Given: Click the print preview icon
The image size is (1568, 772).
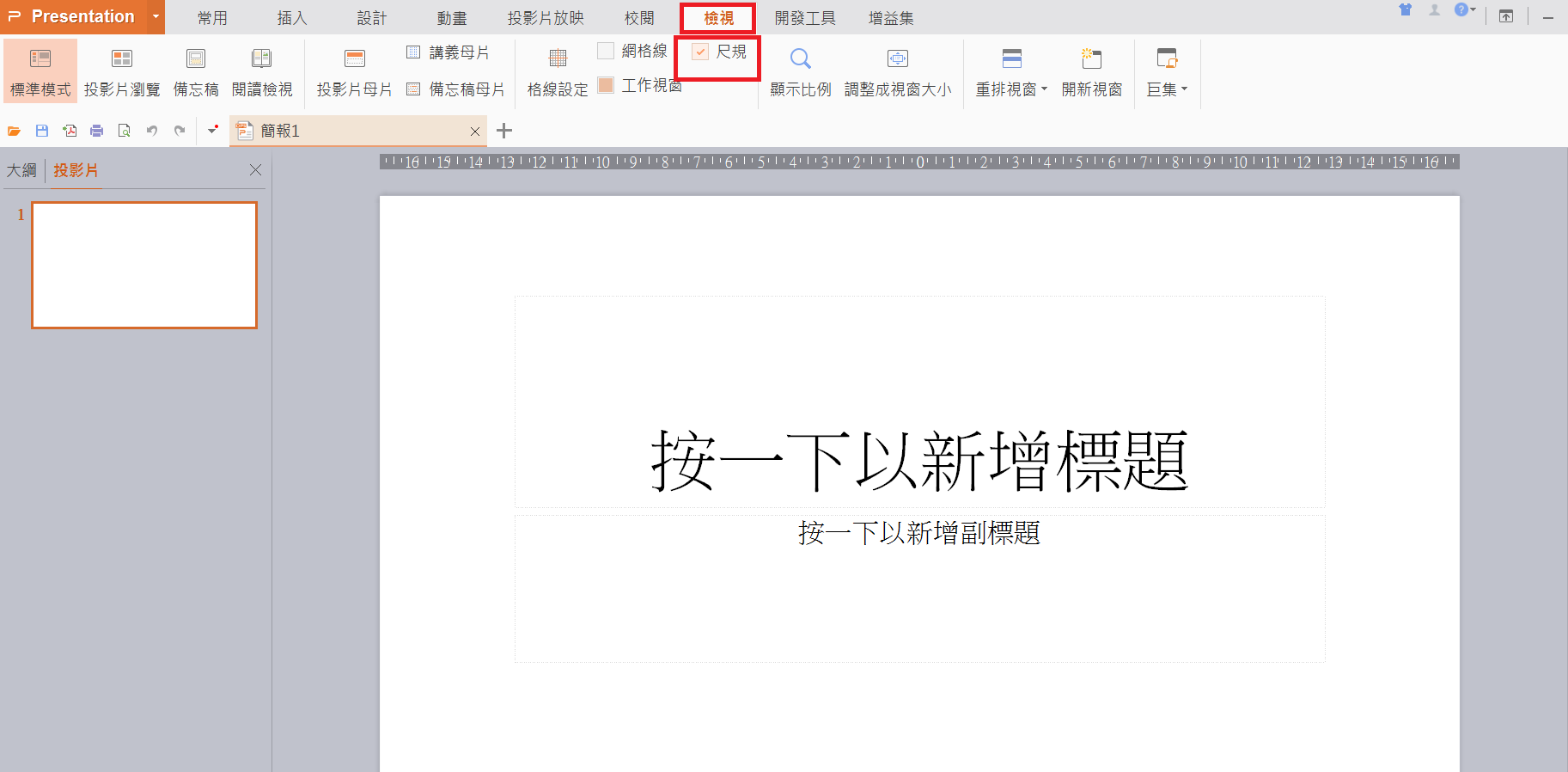Looking at the screenshot, I should click(125, 131).
